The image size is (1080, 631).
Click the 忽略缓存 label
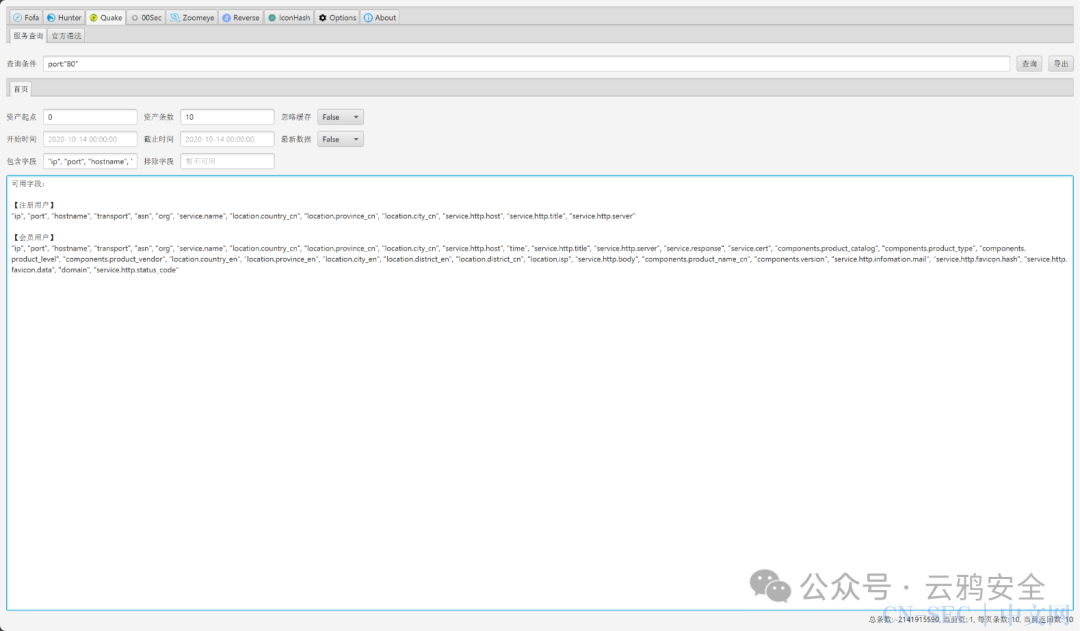(296, 117)
